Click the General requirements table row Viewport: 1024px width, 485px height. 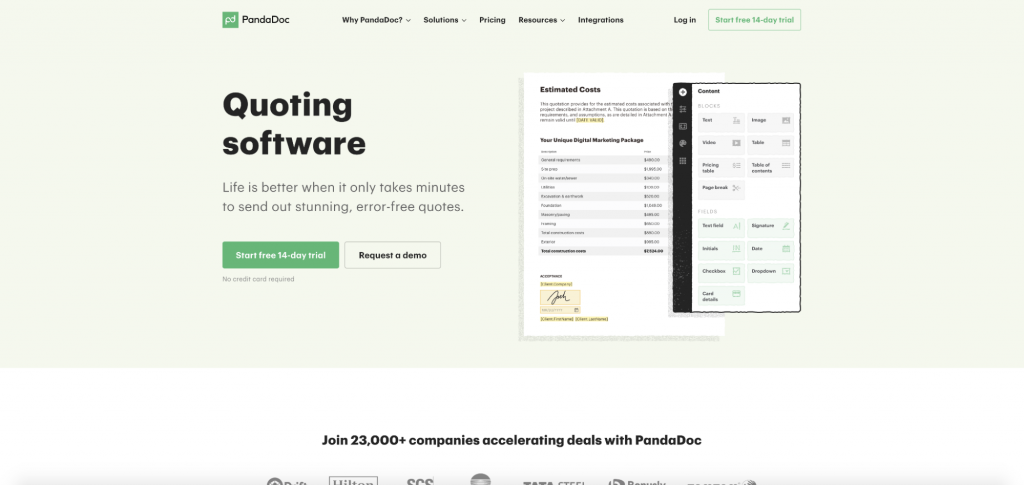(x=604, y=160)
